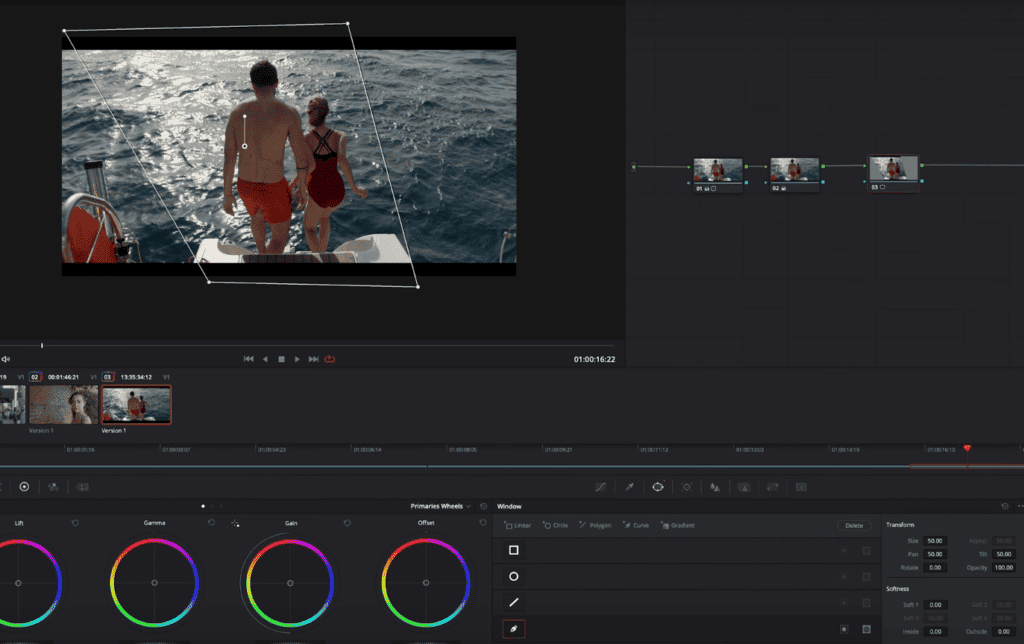Viewport: 1024px width, 644px height.
Task: Play the clip in reverse
Action: coord(265,359)
